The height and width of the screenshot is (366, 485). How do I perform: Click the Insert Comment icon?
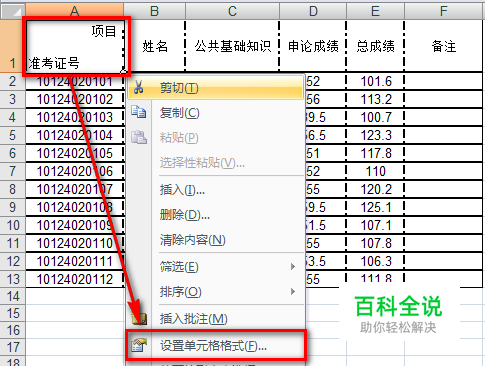point(139,319)
